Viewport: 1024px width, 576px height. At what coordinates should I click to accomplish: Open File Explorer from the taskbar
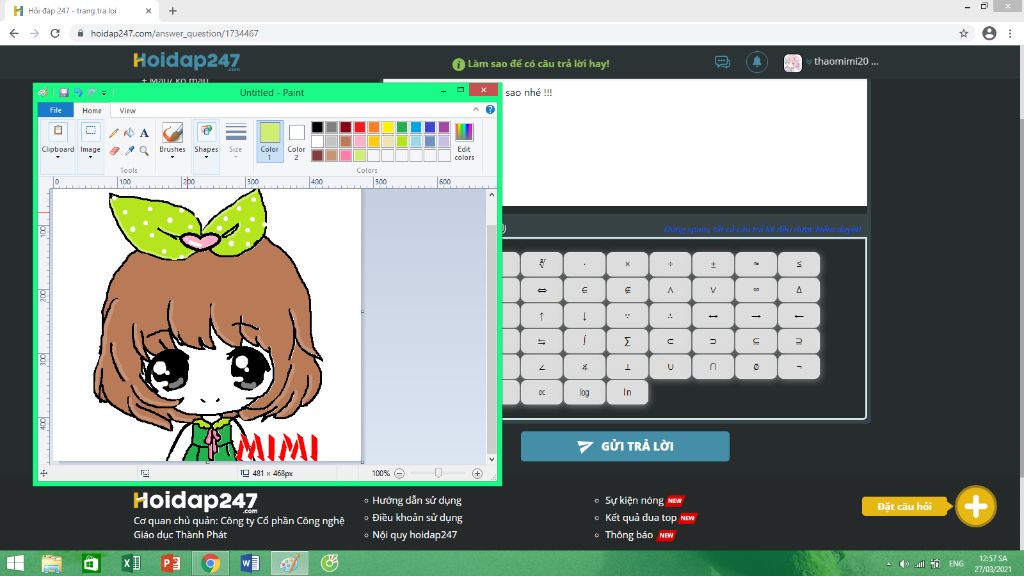coord(52,563)
